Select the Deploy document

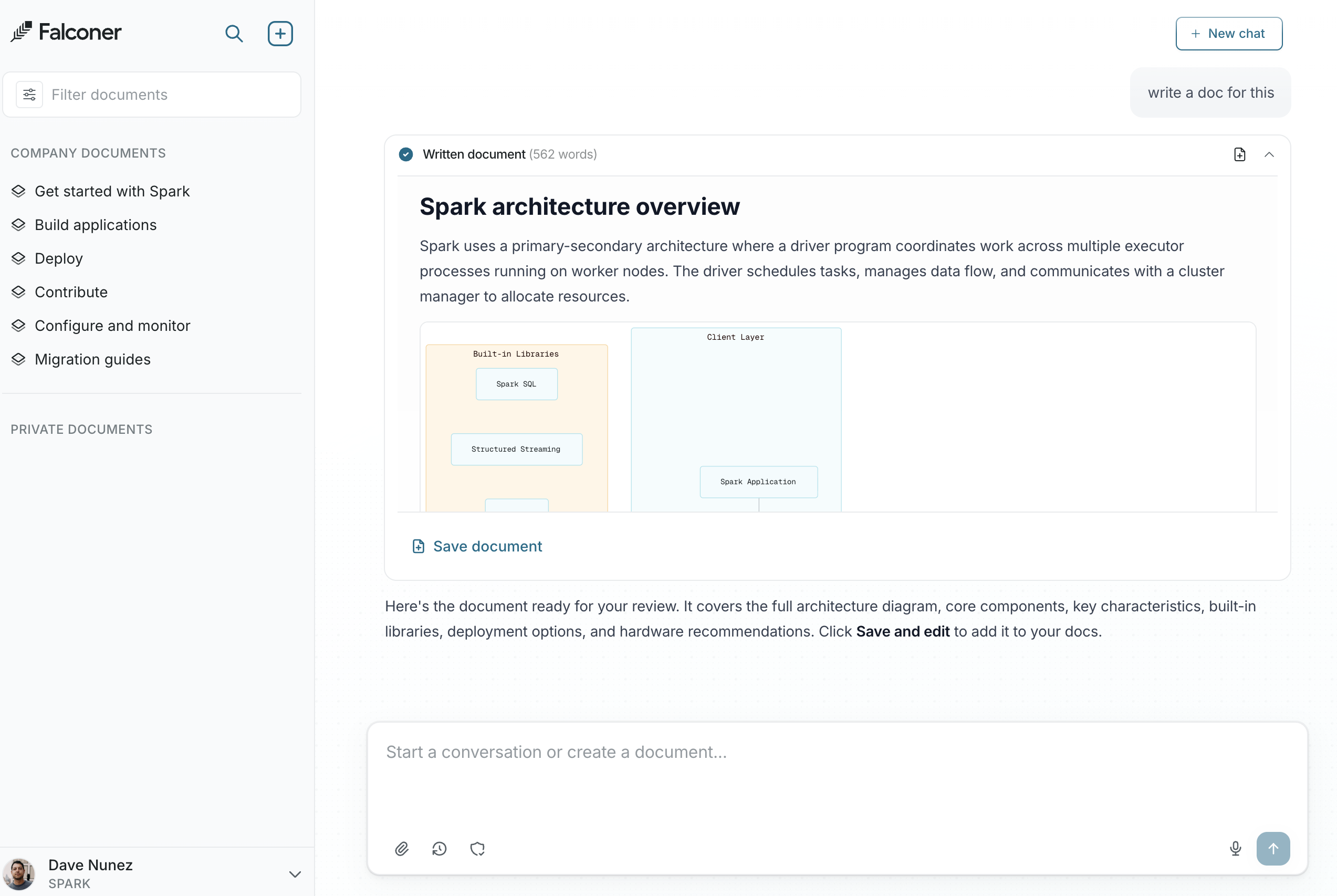coord(59,258)
